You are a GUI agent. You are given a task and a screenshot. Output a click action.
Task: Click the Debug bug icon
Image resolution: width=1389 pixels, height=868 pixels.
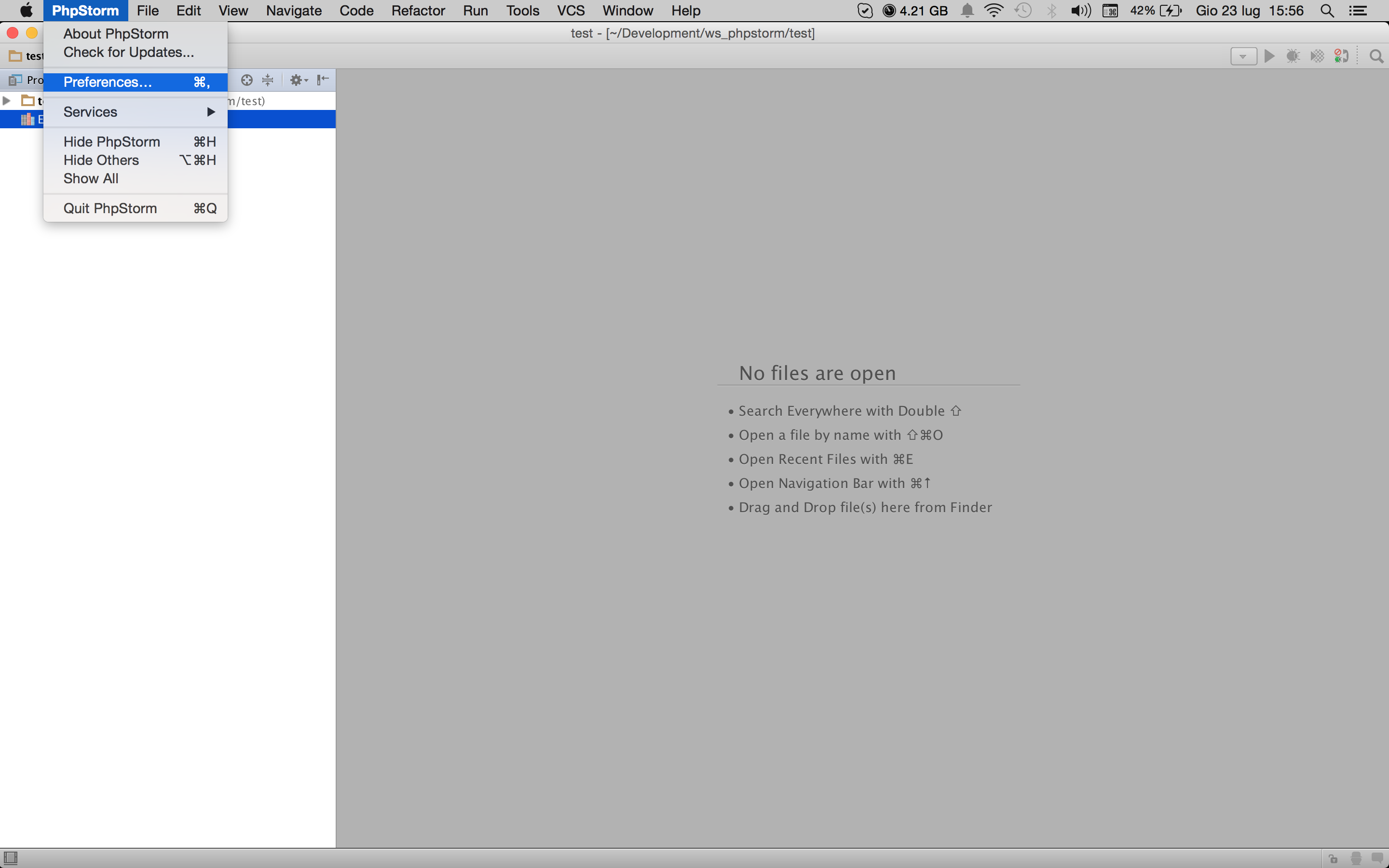[1293, 56]
